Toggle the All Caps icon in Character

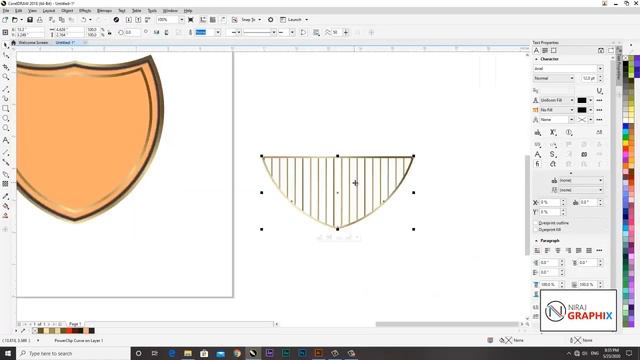pos(538,132)
